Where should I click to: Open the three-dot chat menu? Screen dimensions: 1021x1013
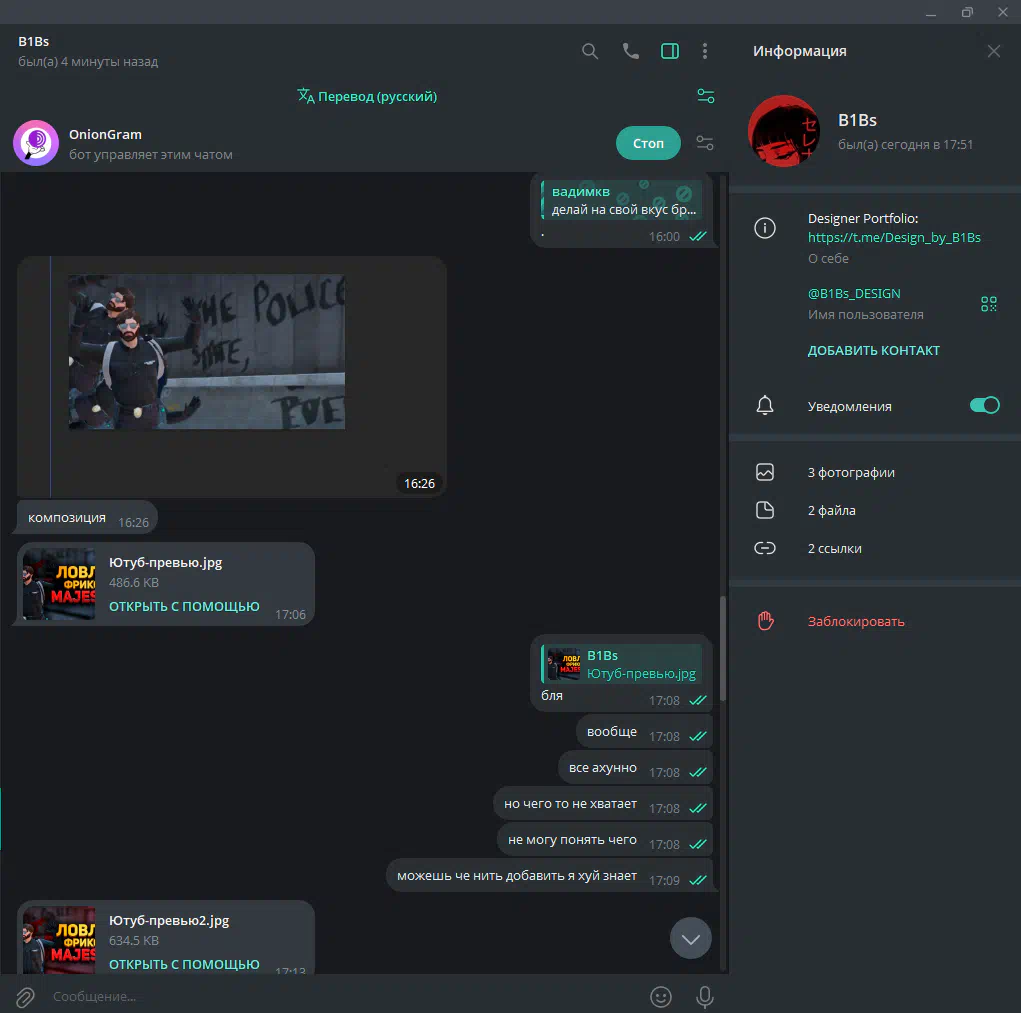(705, 51)
